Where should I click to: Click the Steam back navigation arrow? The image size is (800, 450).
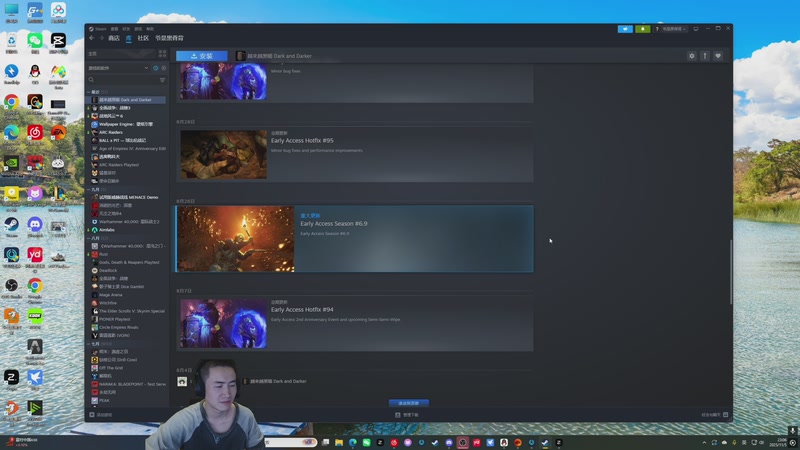pos(91,38)
